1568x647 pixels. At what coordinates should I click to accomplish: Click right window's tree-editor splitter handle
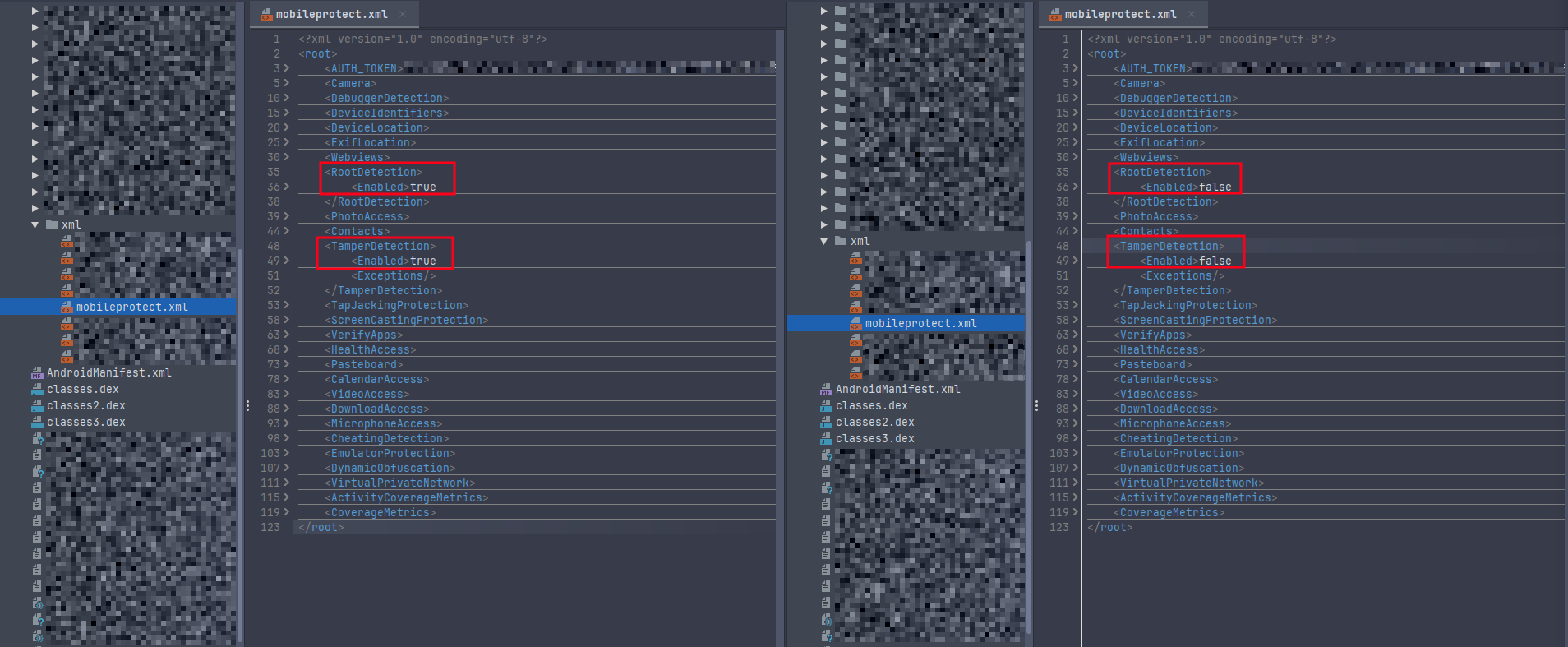tap(1036, 405)
